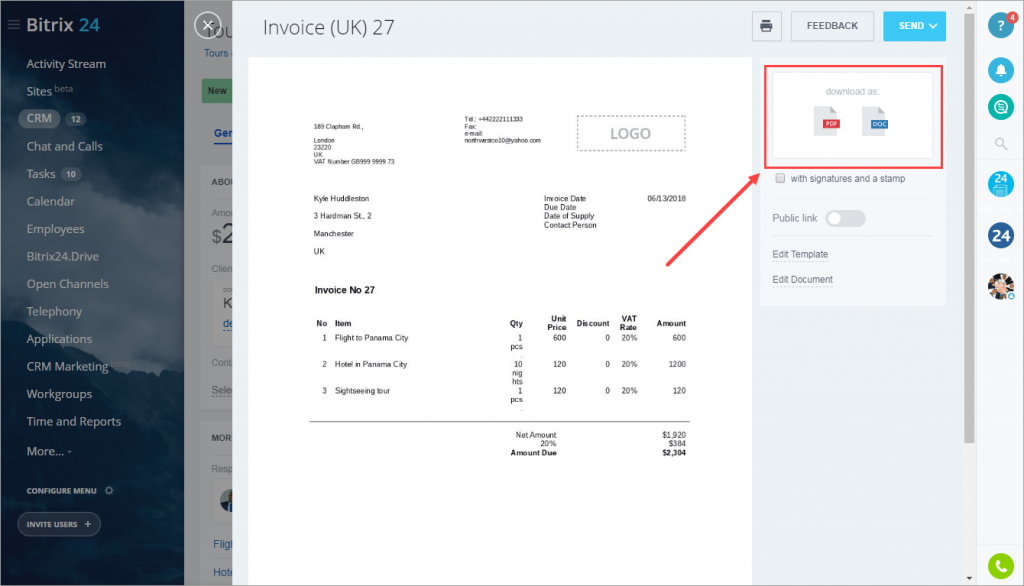The height and width of the screenshot is (586, 1024).
Task: Open the Bitrix24 calendar-style 24 icon
Action: 1000,184
